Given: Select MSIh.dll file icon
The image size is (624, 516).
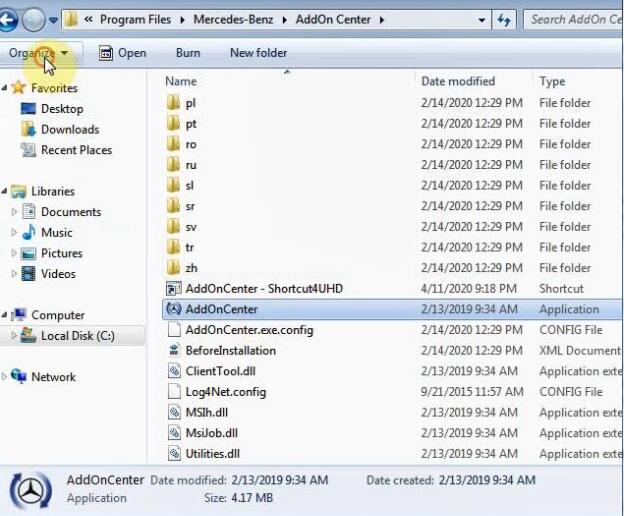Looking at the screenshot, I should 174,413.
